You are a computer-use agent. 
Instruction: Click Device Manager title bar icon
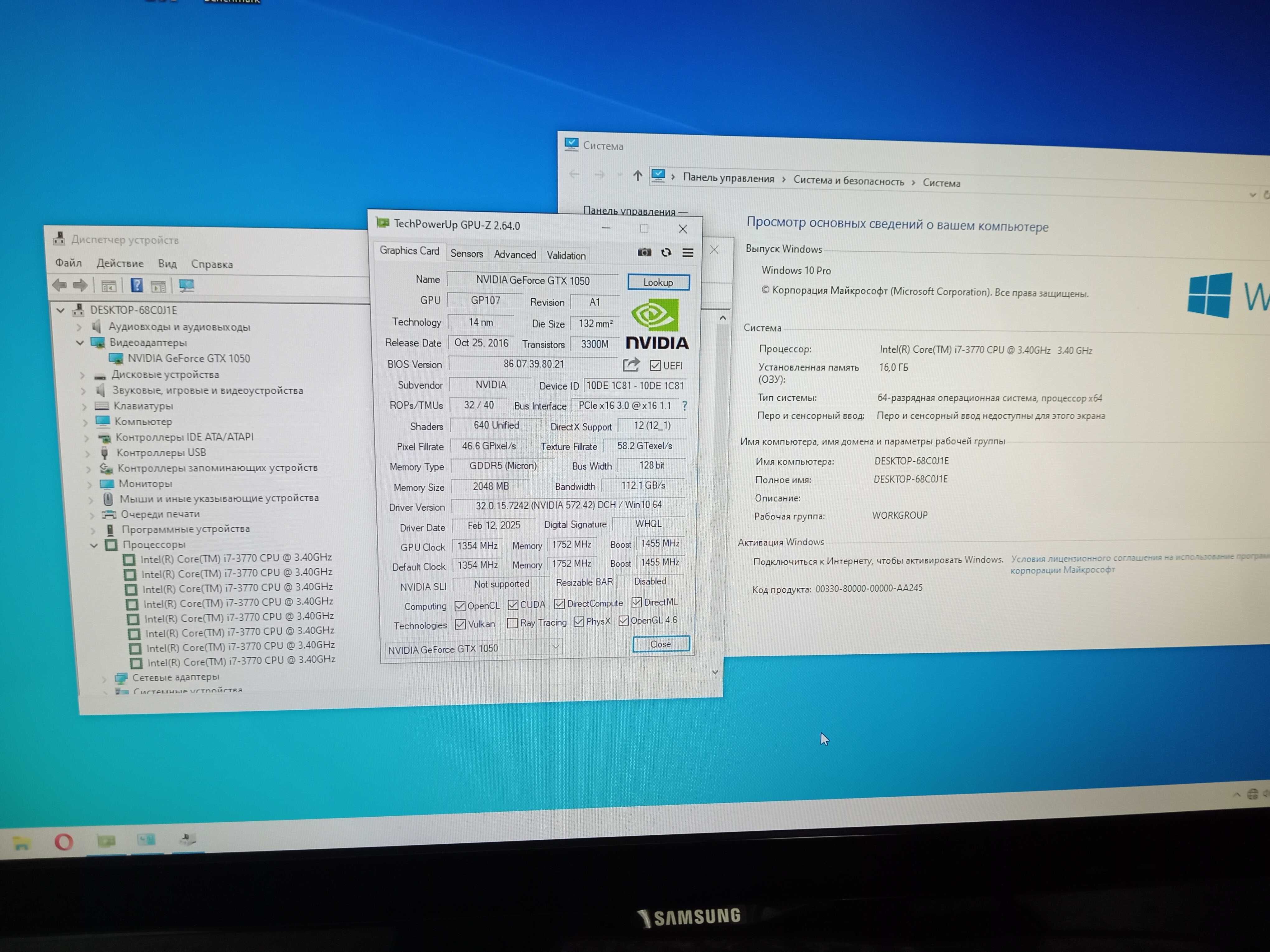(59, 238)
